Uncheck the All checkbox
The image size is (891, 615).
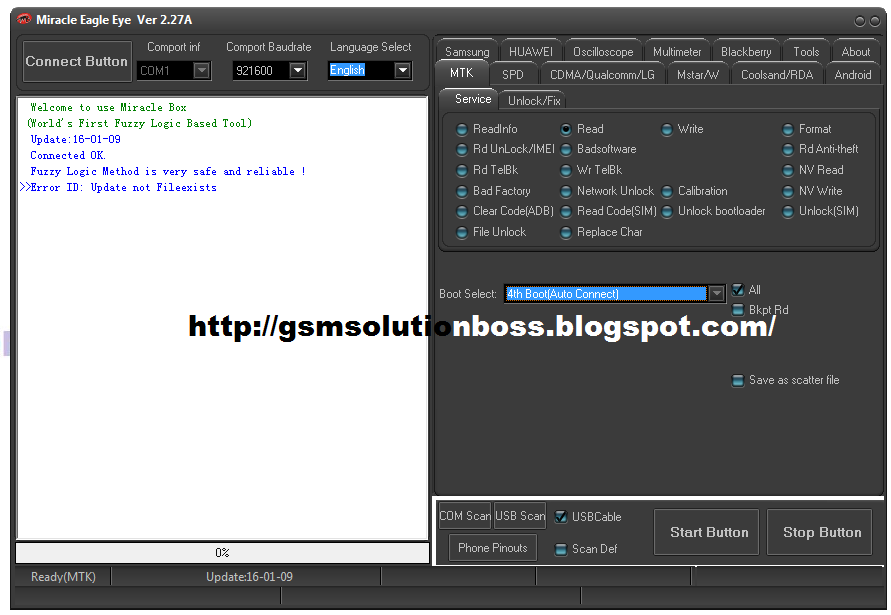point(738,290)
